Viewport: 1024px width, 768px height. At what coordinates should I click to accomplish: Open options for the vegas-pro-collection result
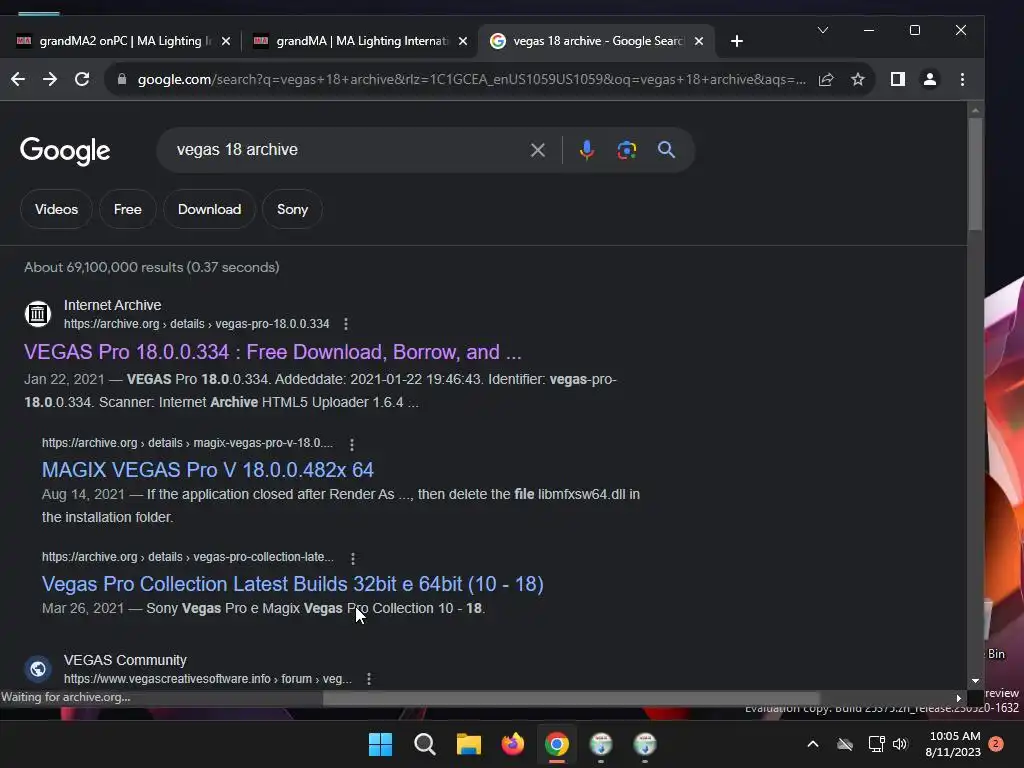pyautogui.click(x=353, y=559)
